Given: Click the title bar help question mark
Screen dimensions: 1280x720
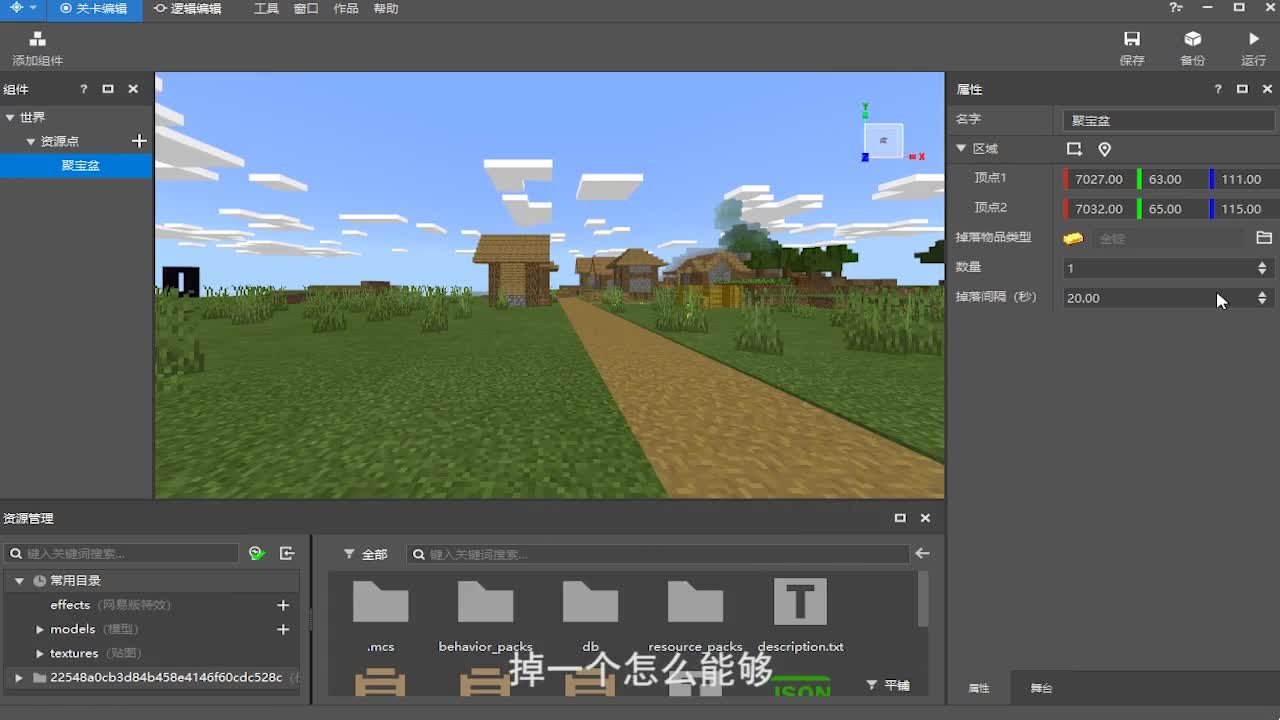Looking at the screenshot, I should (x=1175, y=8).
